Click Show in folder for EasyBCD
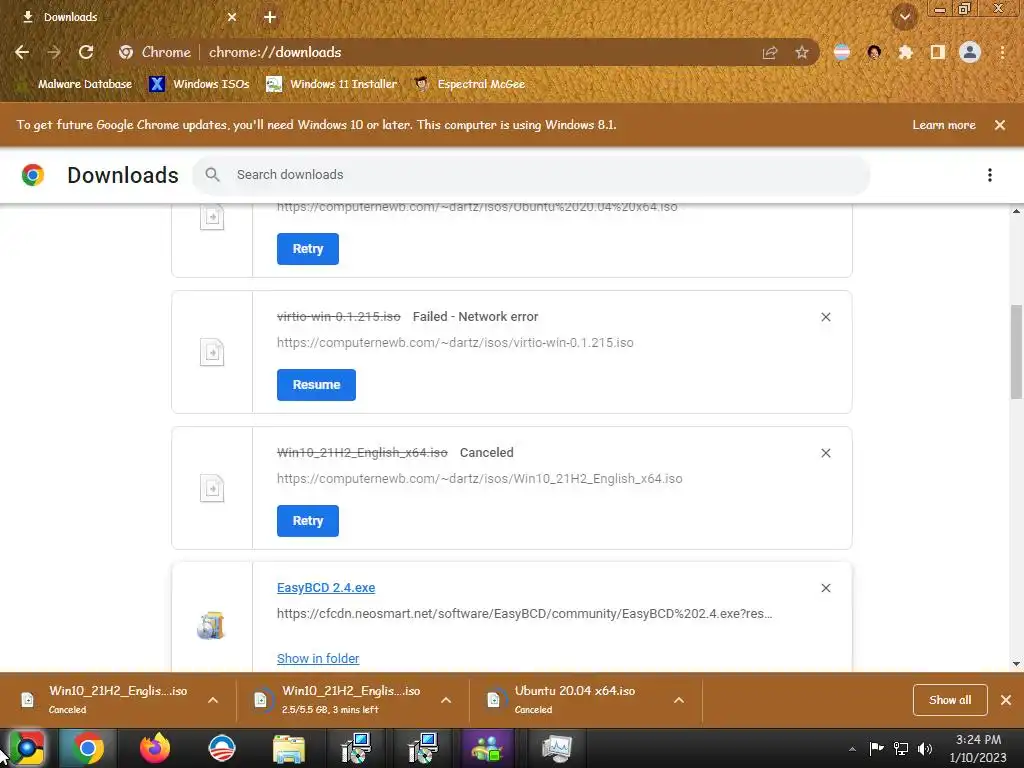 pyautogui.click(x=318, y=658)
